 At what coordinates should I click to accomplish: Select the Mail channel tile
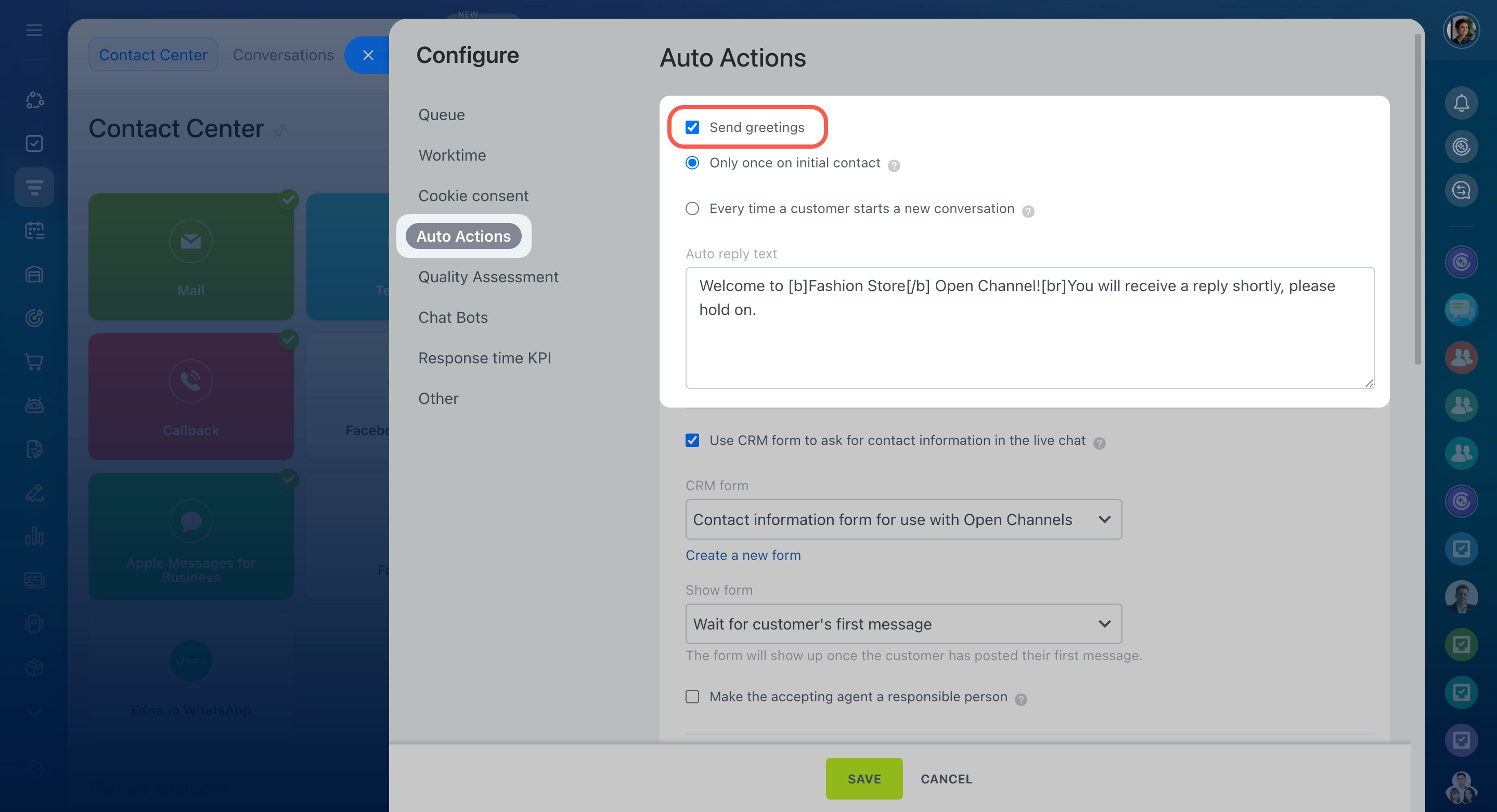pyautogui.click(x=191, y=256)
